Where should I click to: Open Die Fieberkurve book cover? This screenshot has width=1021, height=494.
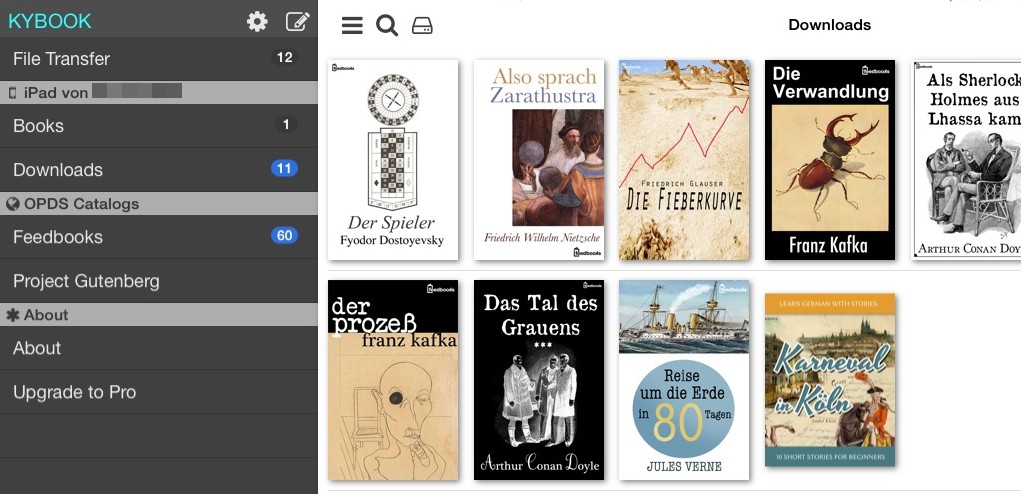[x=684, y=160]
